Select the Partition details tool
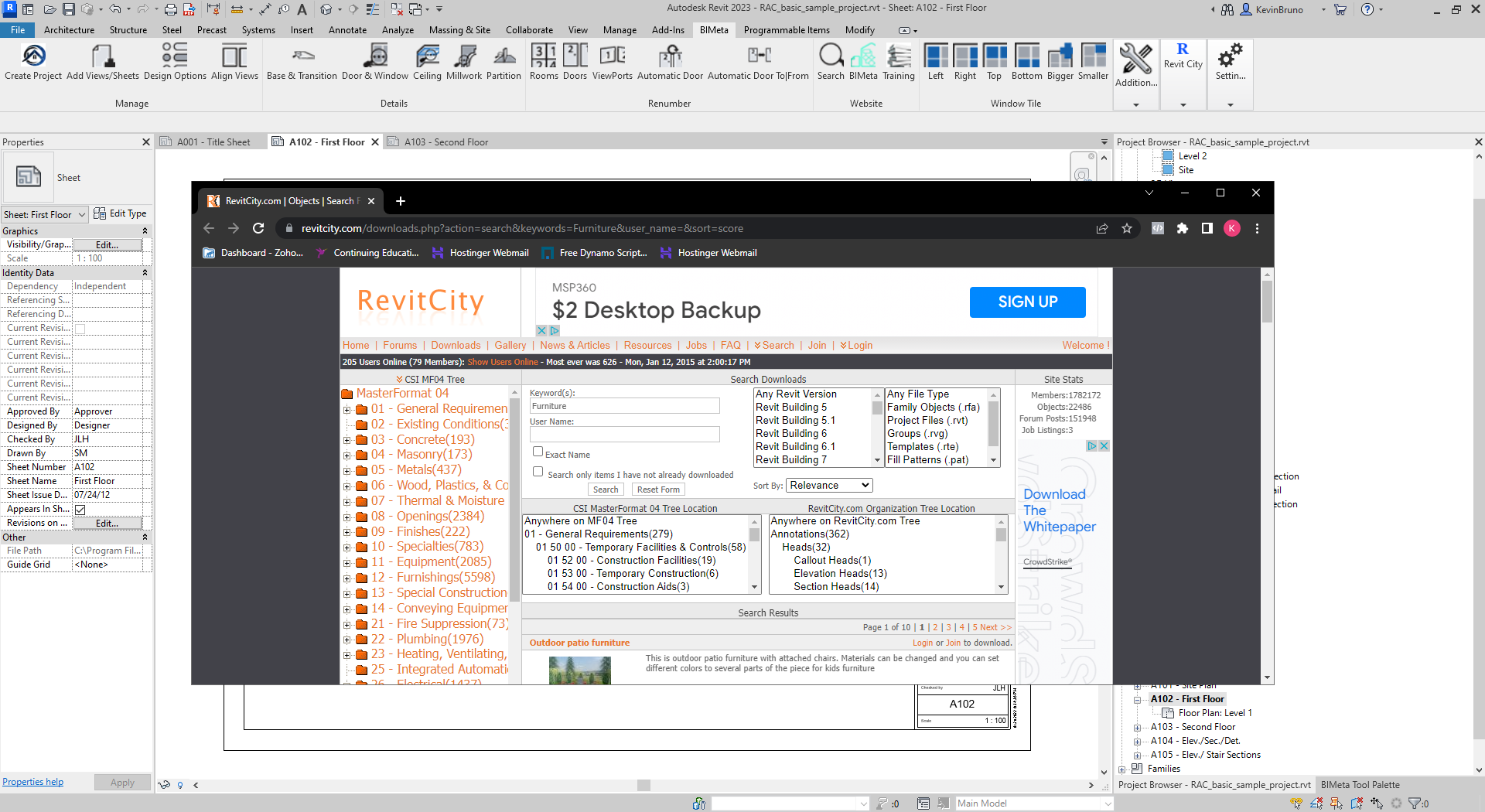This screenshot has height=812, width=1485. coord(504,62)
